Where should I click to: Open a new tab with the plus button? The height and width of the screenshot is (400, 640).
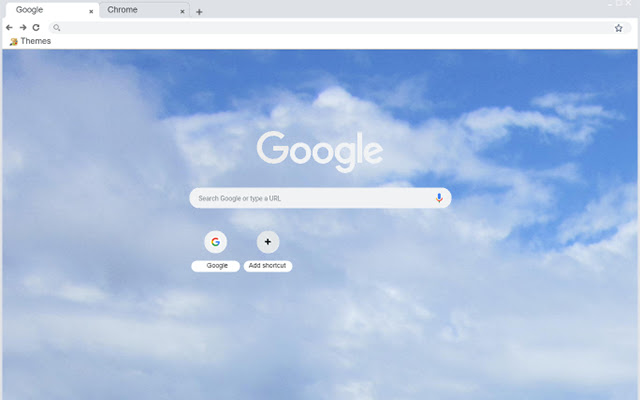click(x=199, y=12)
